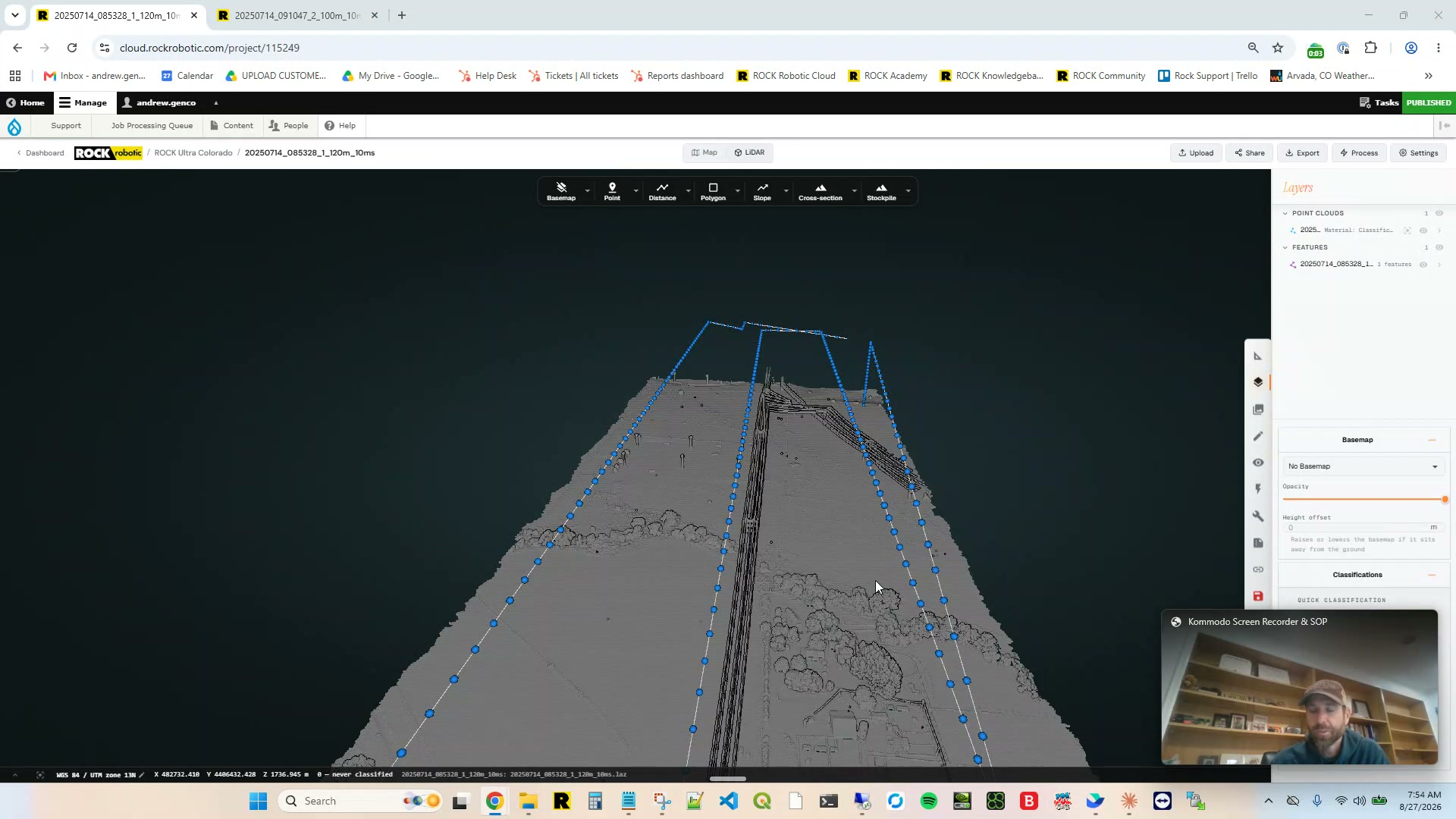The height and width of the screenshot is (819, 1456).
Task: Select the Stockpile measurement tool
Action: (881, 191)
